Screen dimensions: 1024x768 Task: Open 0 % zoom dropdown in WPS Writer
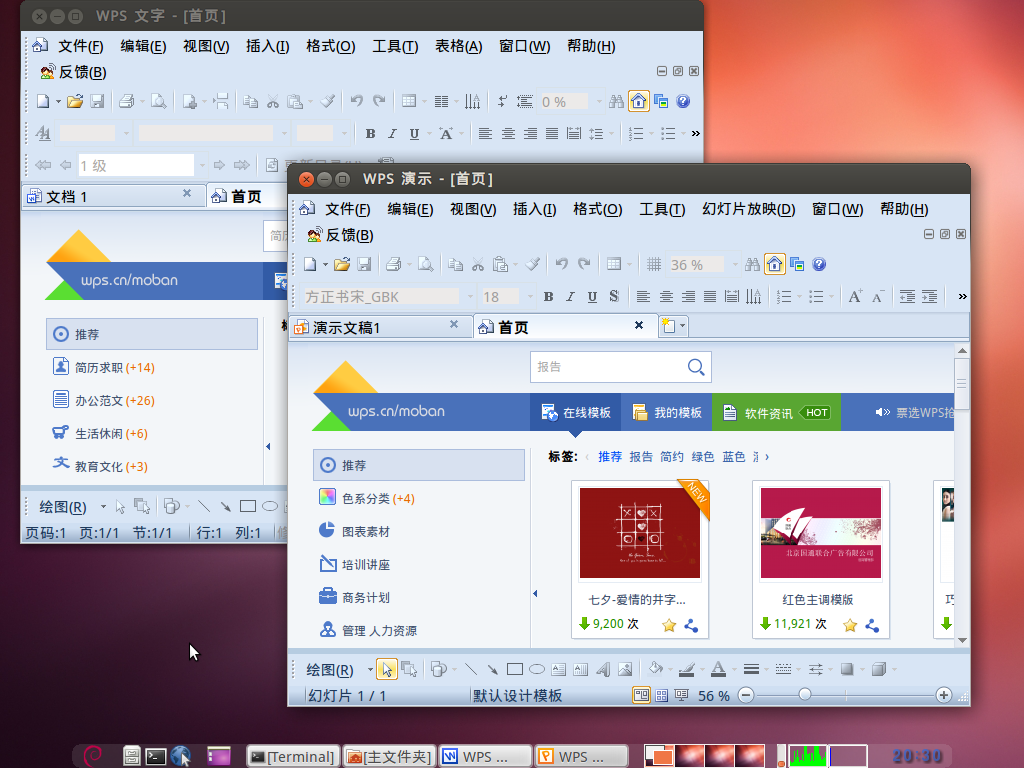[x=599, y=101]
